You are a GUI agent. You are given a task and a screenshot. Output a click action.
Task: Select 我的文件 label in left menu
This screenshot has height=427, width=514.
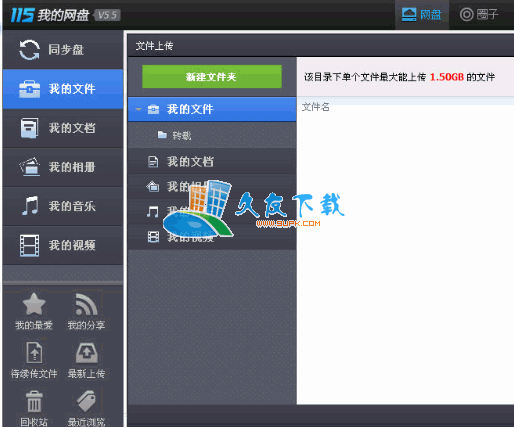[72, 89]
